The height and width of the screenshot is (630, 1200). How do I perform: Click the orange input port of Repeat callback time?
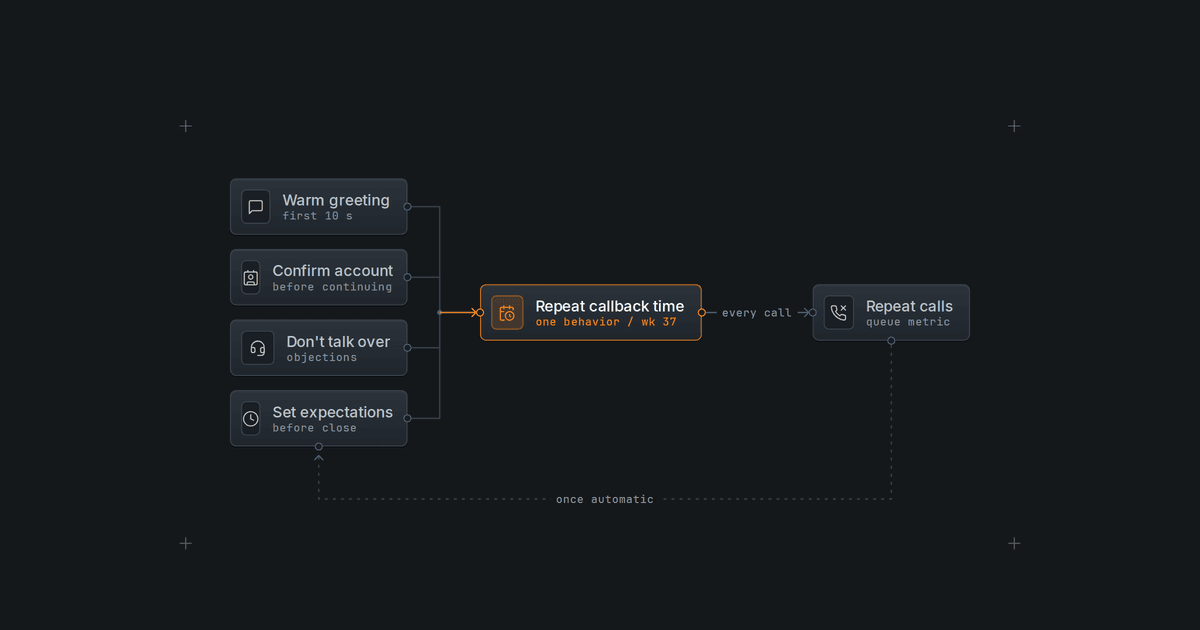tap(480, 313)
